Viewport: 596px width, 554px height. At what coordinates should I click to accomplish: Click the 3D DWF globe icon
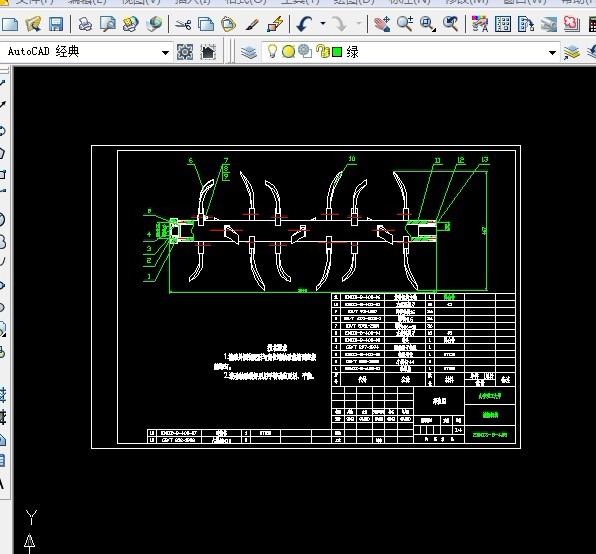click(x=154, y=24)
